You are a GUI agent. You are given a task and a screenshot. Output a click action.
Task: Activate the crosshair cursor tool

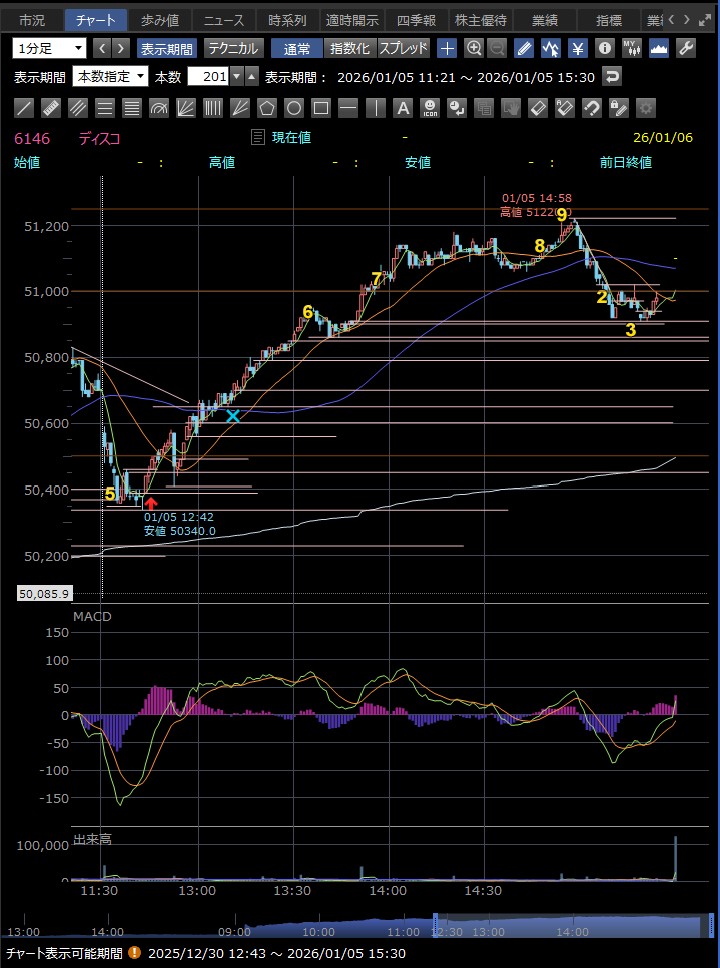point(447,48)
